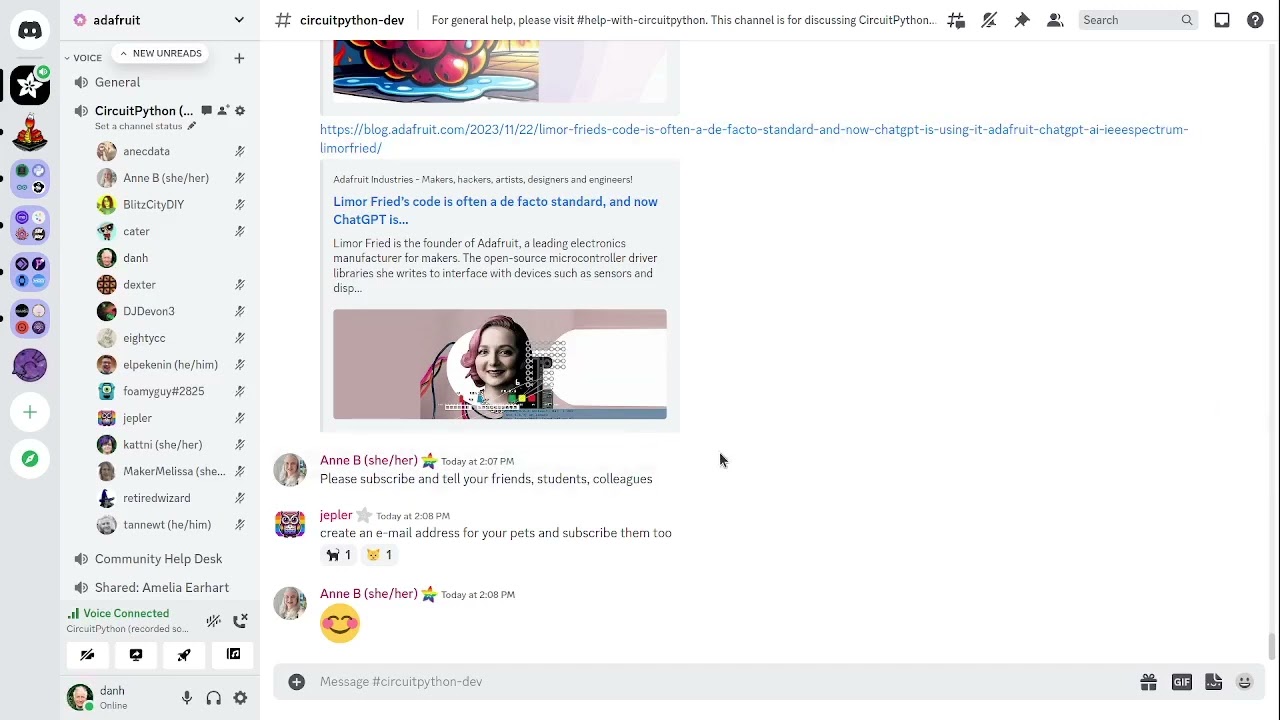This screenshot has width=1280, height=720.
Task: Open the soundboard
Action: click(x=233, y=655)
